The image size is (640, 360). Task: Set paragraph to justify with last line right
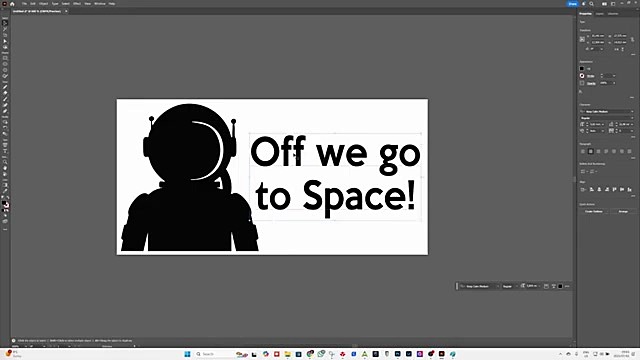tap(622, 151)
